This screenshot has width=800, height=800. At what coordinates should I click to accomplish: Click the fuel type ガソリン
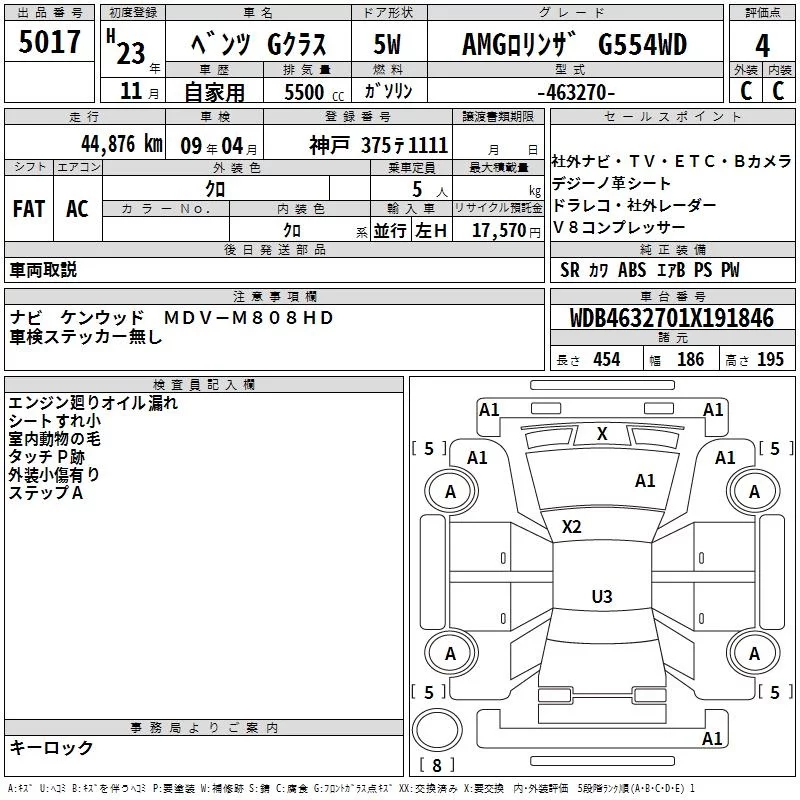tap(388, 91)
